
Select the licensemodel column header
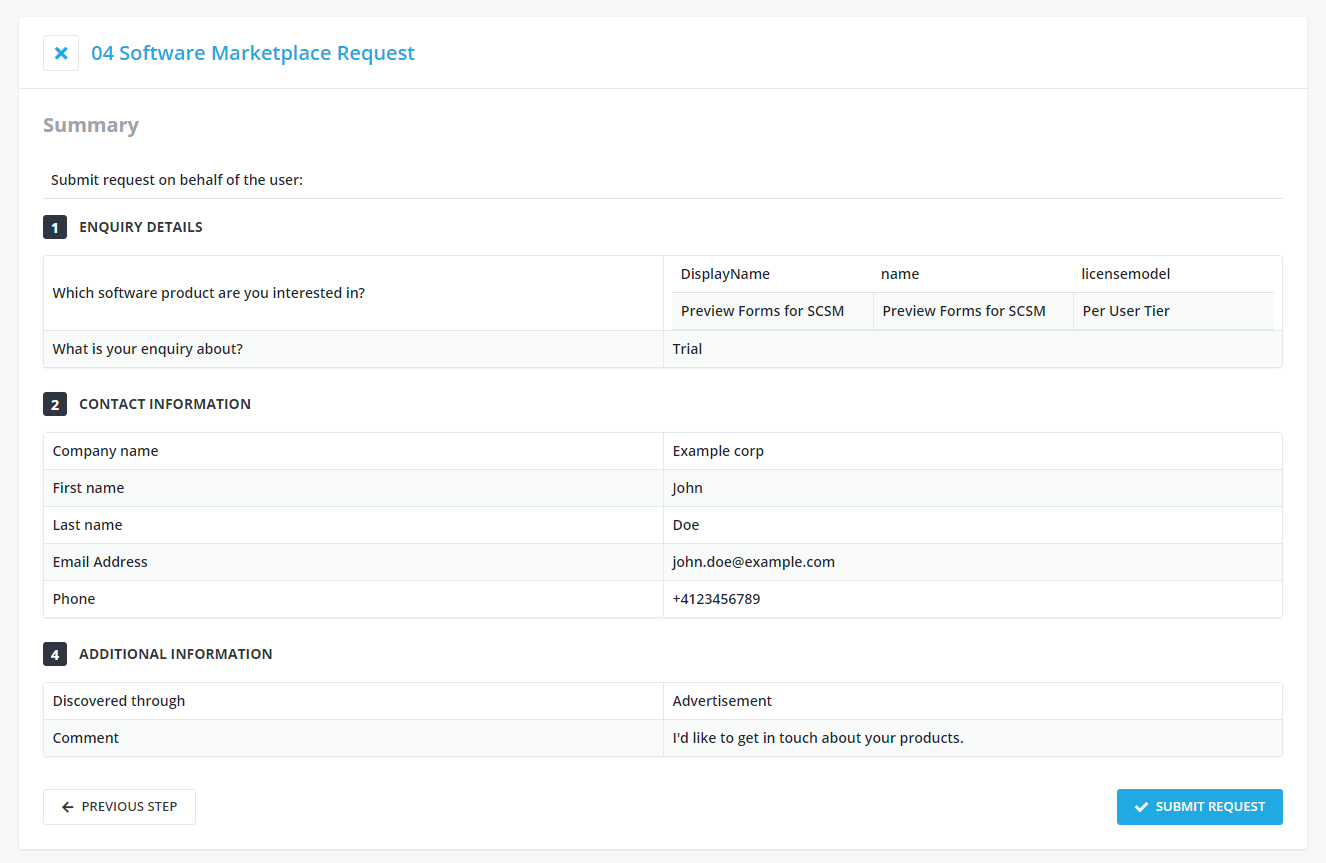click(1125, 274)
